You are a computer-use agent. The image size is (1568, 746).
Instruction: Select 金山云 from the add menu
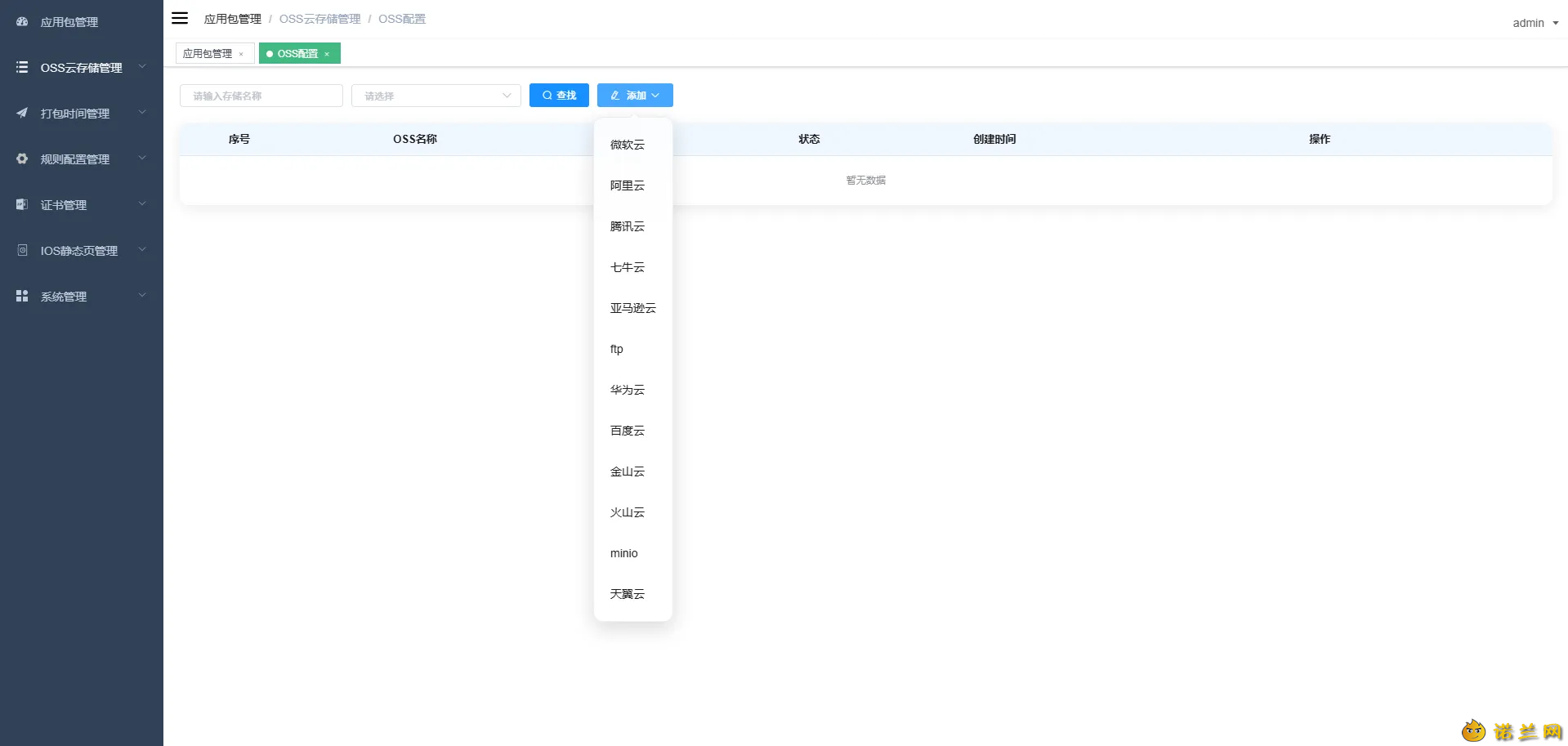[x=633, y=471]
